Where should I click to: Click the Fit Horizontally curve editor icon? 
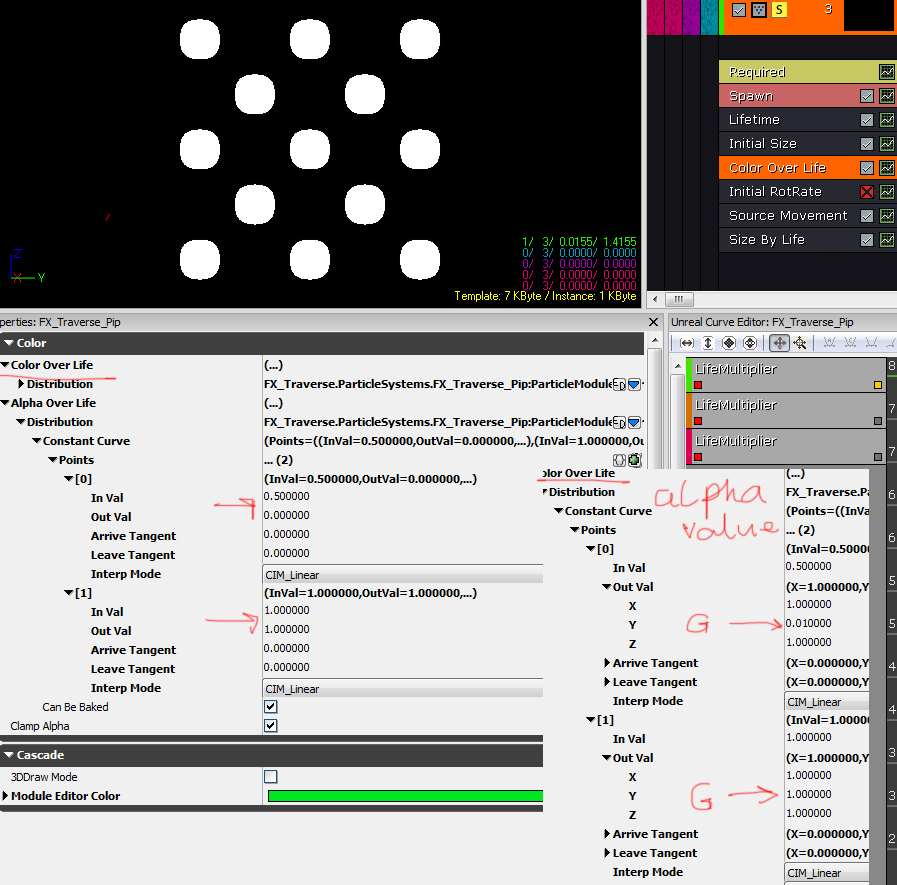(x=686, y=343)
